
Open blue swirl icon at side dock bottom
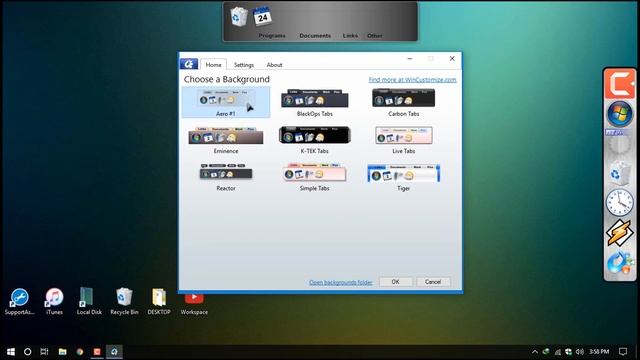620,262
